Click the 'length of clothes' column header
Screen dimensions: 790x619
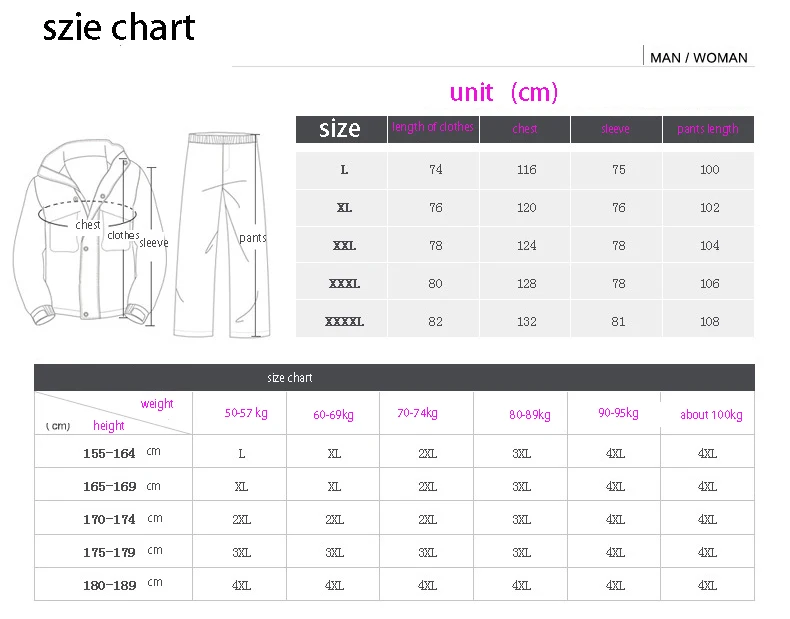433,127
